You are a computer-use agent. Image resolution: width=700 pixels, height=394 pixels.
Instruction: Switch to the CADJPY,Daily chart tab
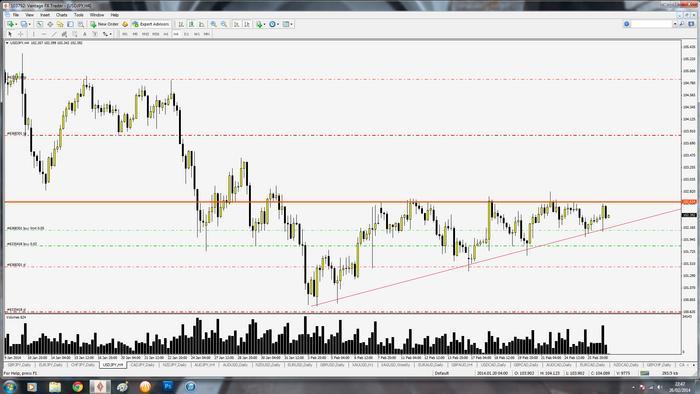pyautogui.click(x=142, y=365)
